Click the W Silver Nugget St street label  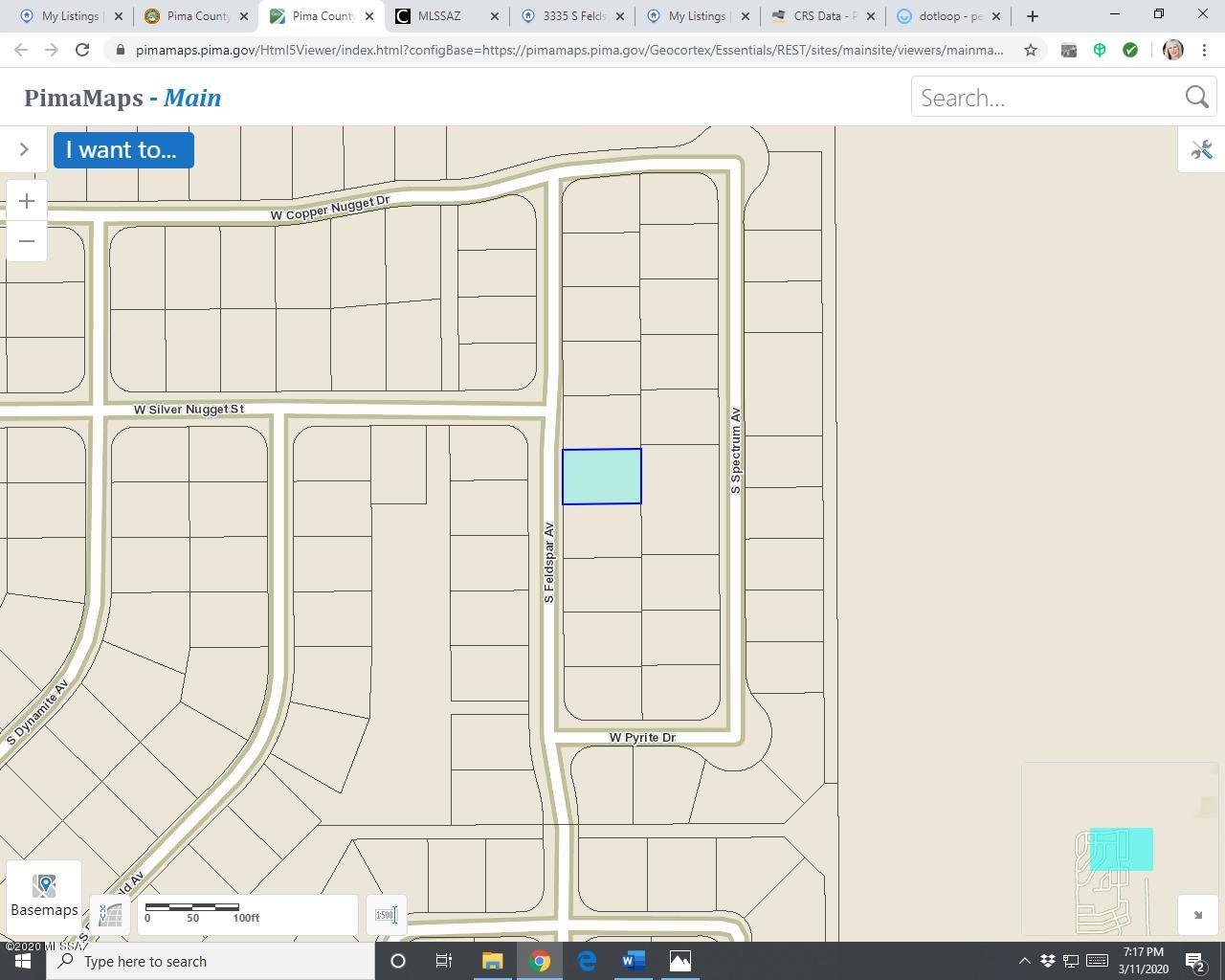[x=189, y=410]
